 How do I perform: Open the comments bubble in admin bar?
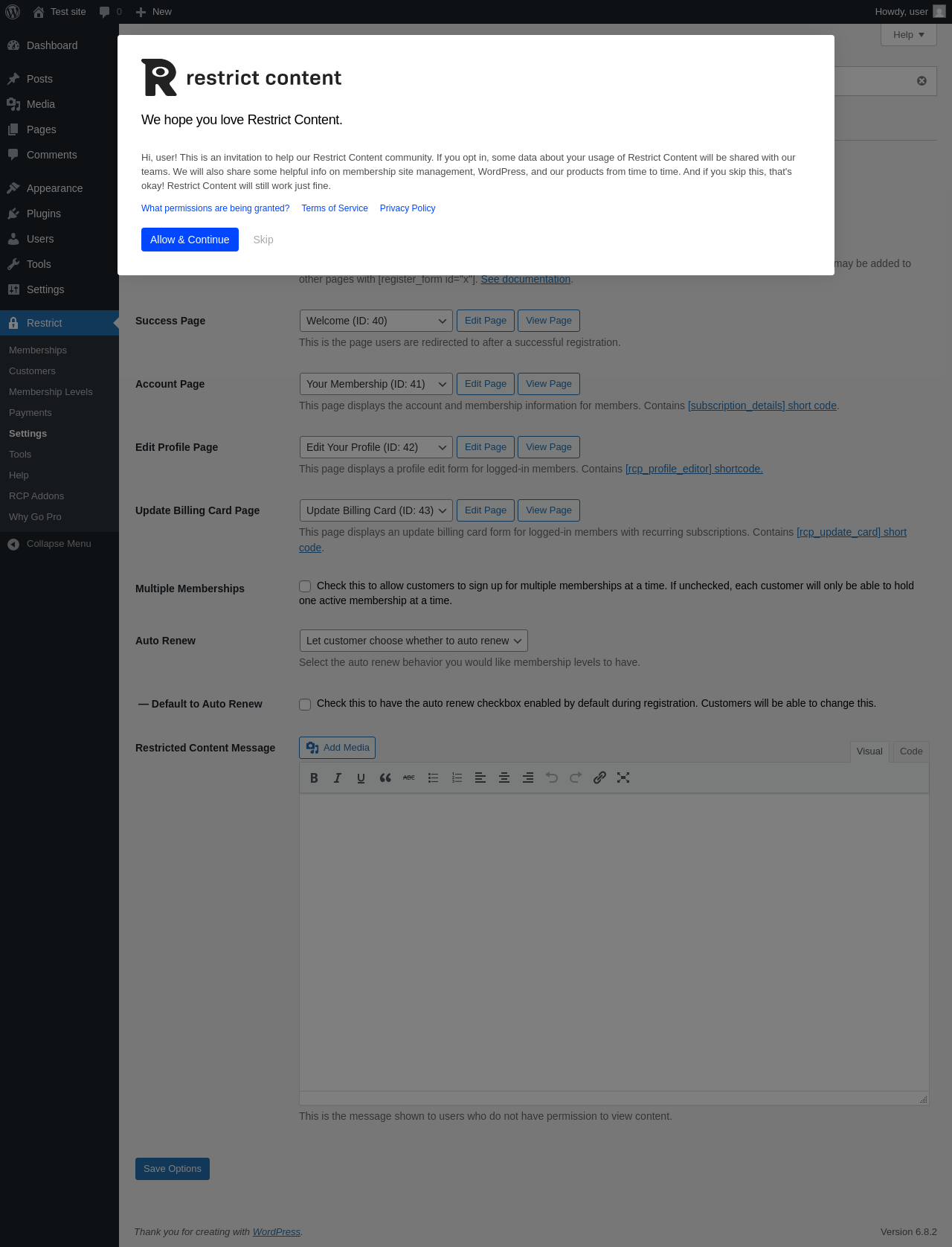click(x=110, y=12)
